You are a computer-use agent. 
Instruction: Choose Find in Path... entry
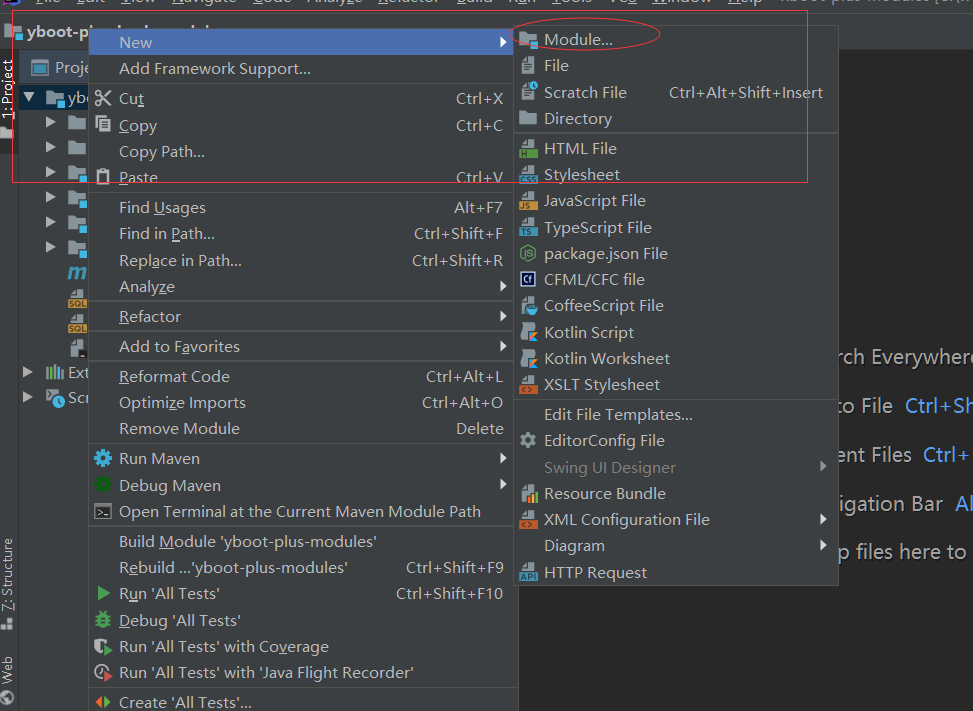(x=302, y=234)
